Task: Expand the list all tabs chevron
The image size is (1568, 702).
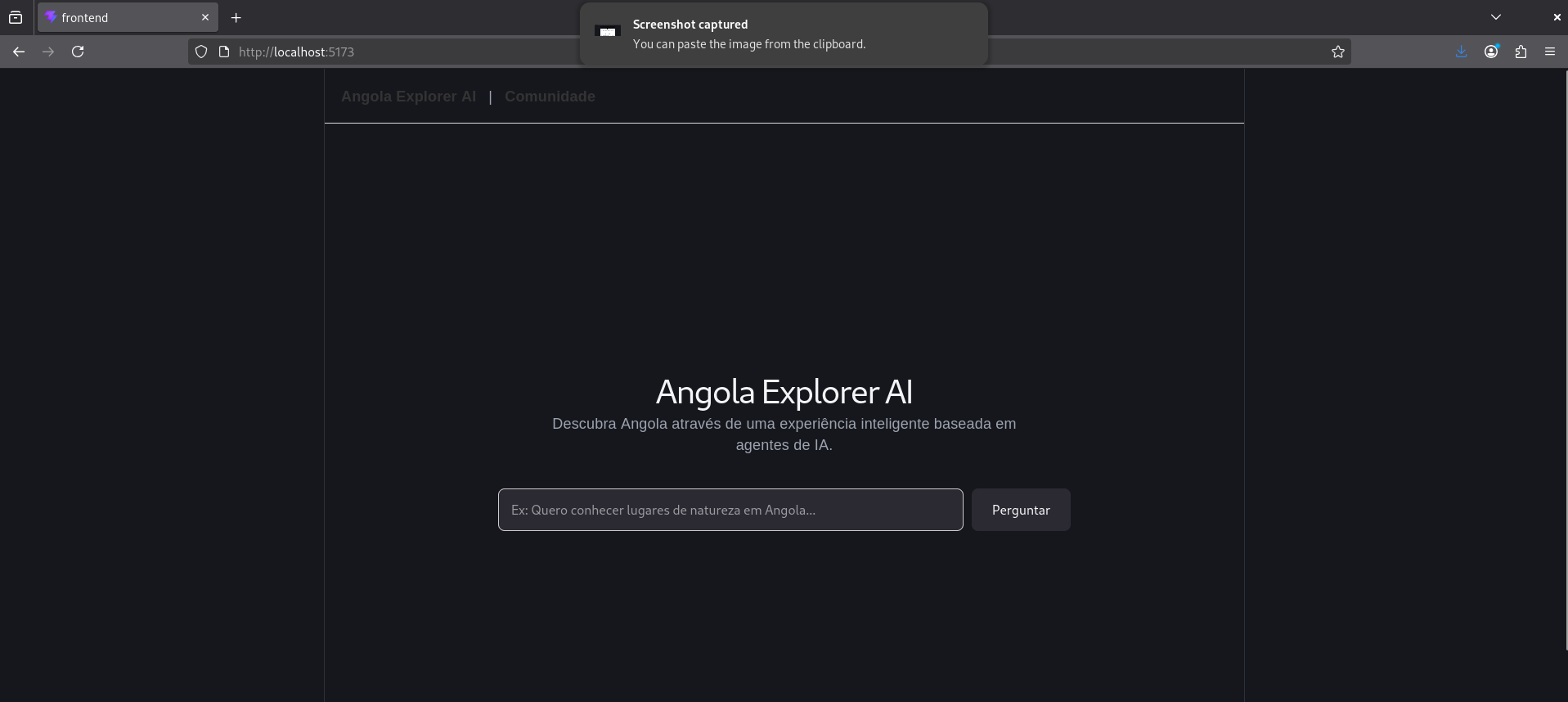Action: pos(1496,17)
